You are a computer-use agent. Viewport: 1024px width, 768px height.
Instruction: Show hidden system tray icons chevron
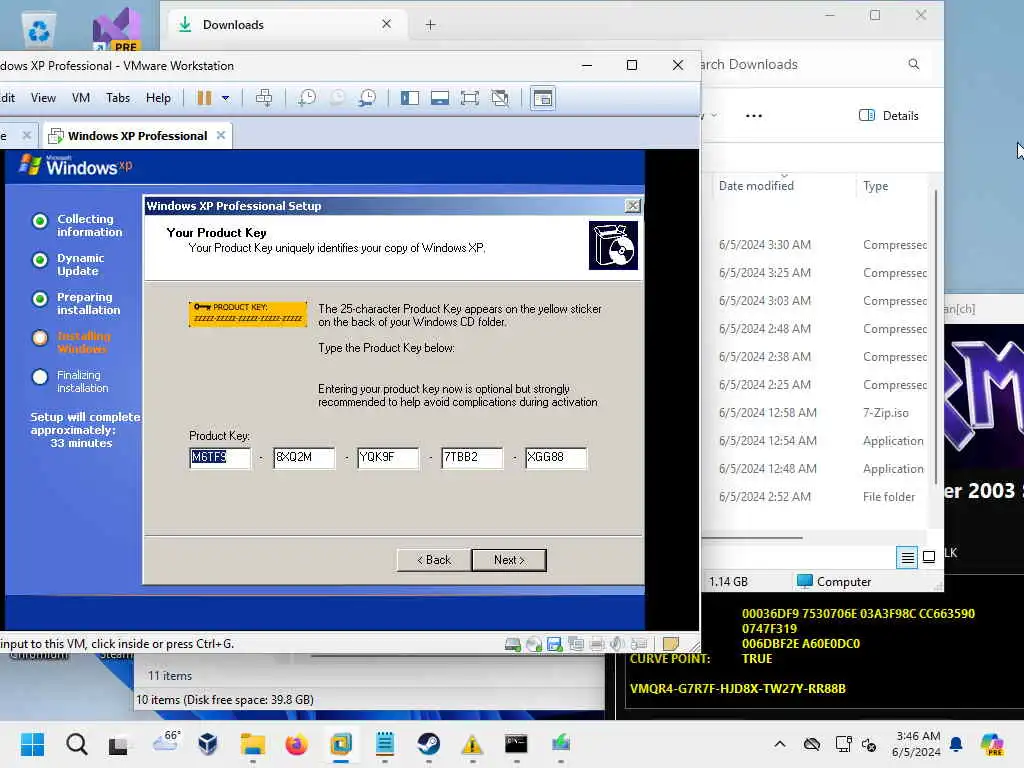coord(780,744)
